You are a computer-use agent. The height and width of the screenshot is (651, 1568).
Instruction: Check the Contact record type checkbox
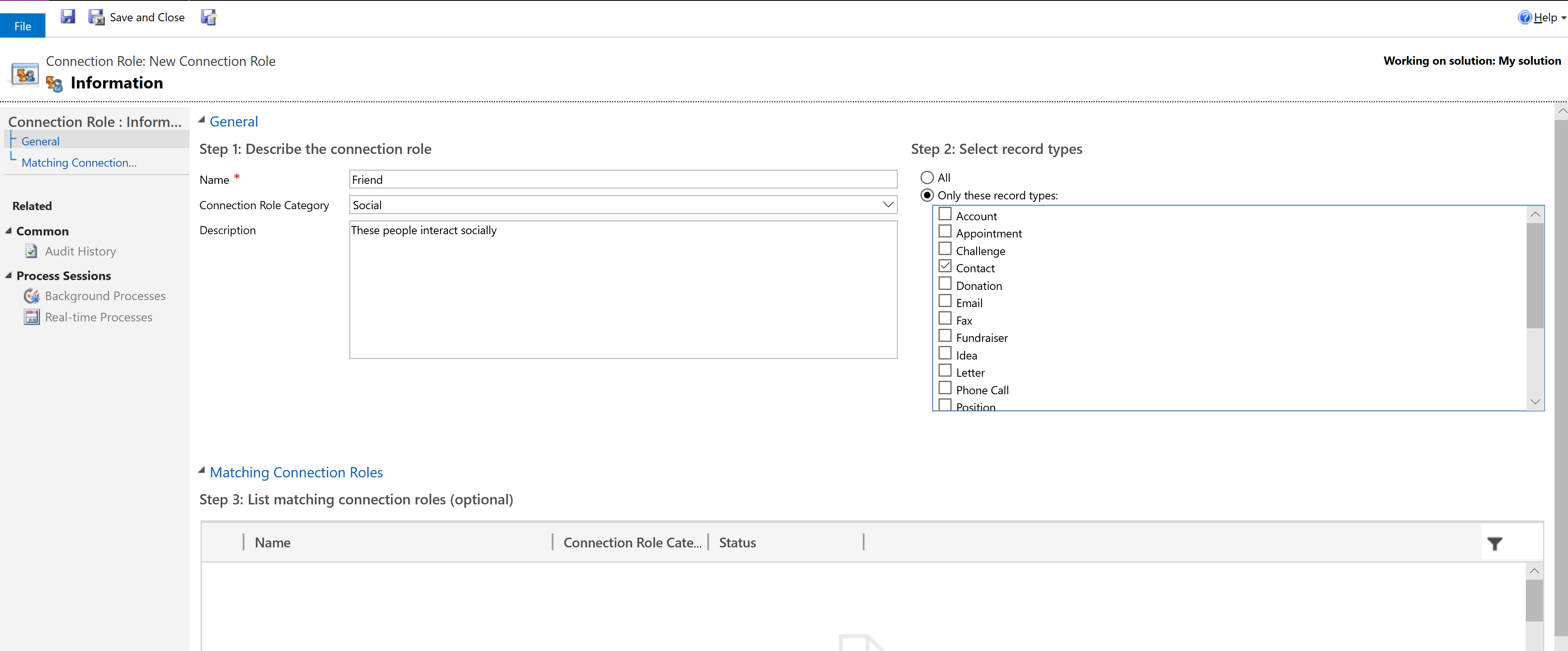[x=944, y=267]
